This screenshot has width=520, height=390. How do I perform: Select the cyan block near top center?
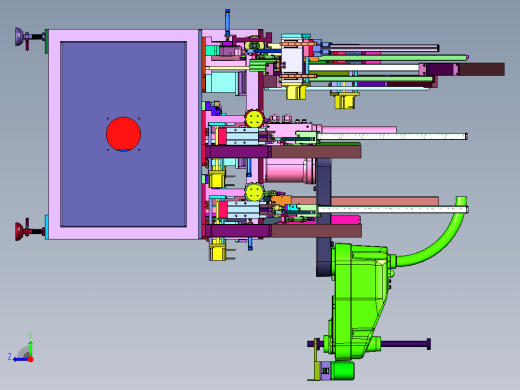tap(221, 83)
